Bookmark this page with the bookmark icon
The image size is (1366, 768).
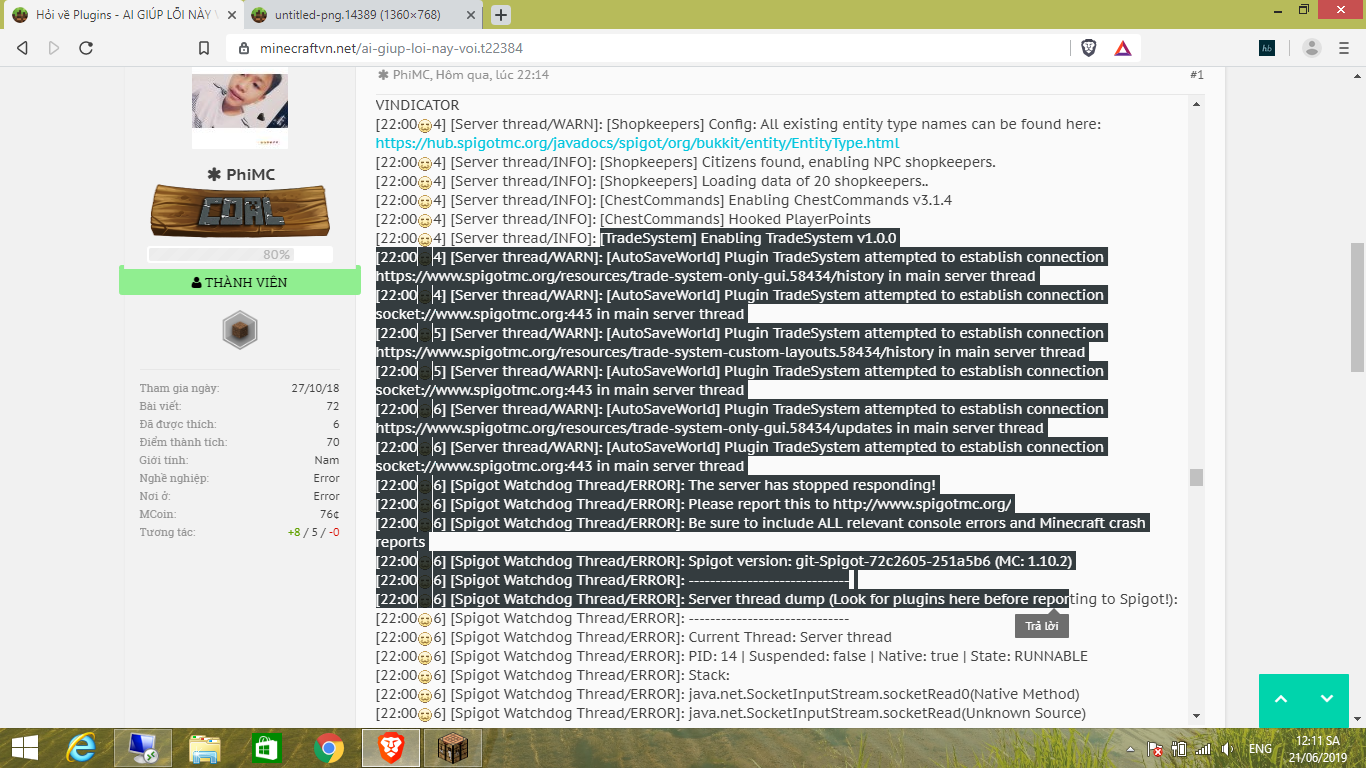204,48
